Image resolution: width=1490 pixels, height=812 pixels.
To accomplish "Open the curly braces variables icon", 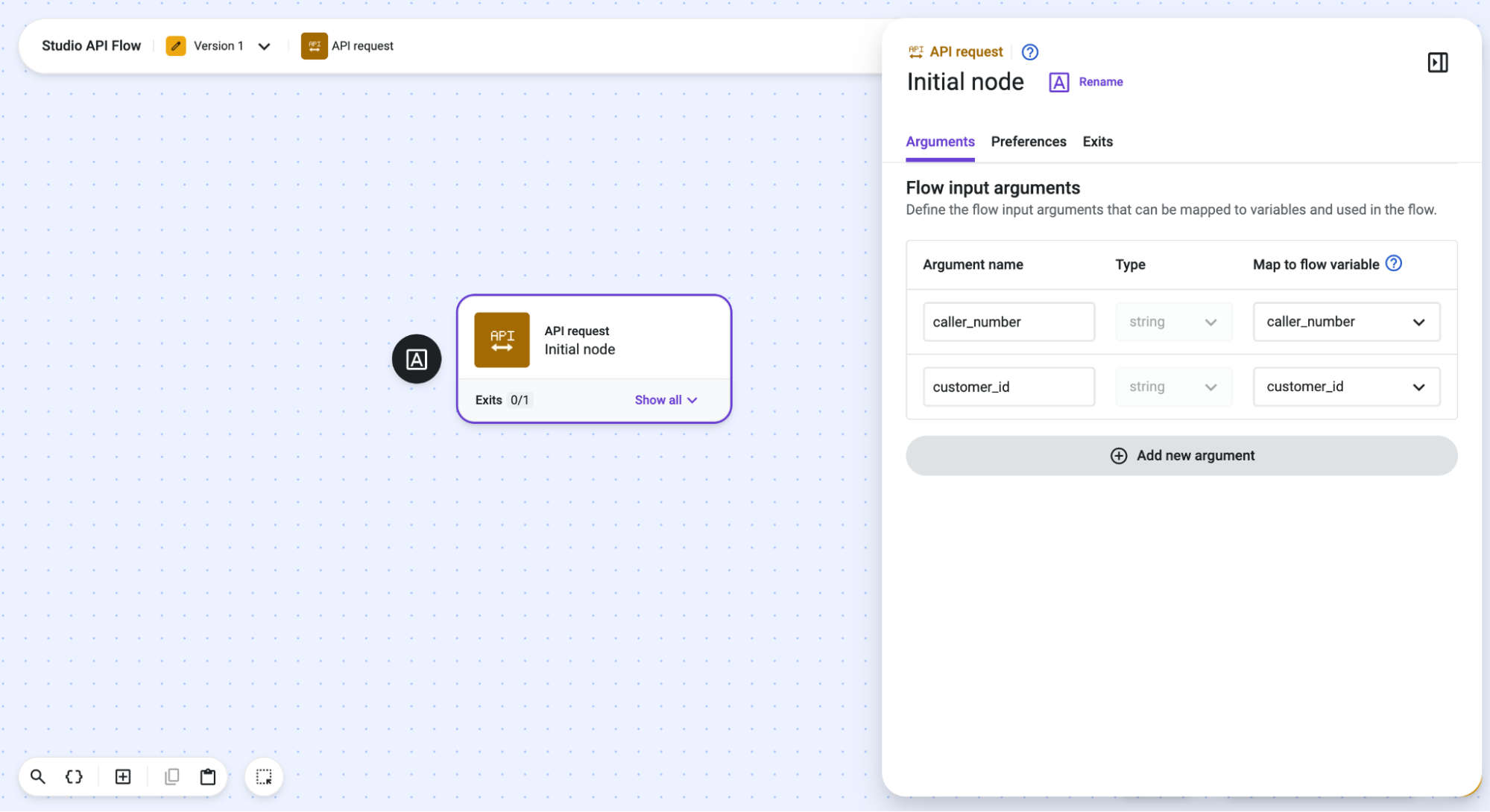I will [x=74, y=777].
